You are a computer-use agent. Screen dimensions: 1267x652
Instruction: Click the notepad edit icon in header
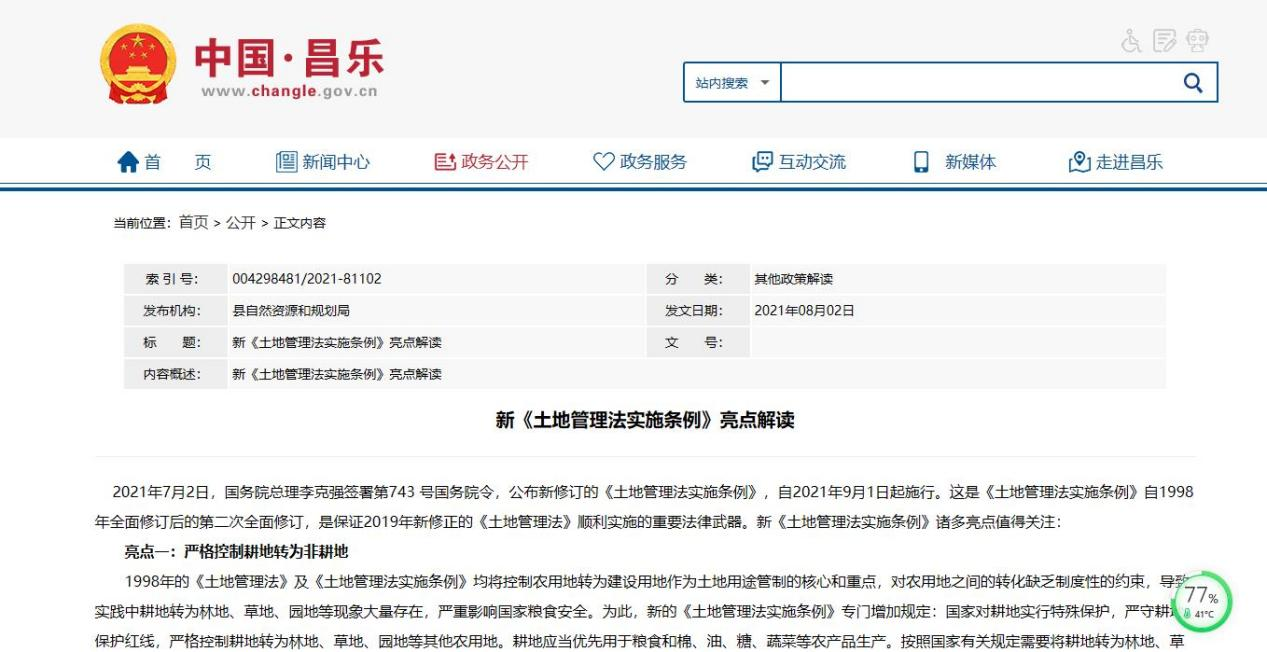1164,42
